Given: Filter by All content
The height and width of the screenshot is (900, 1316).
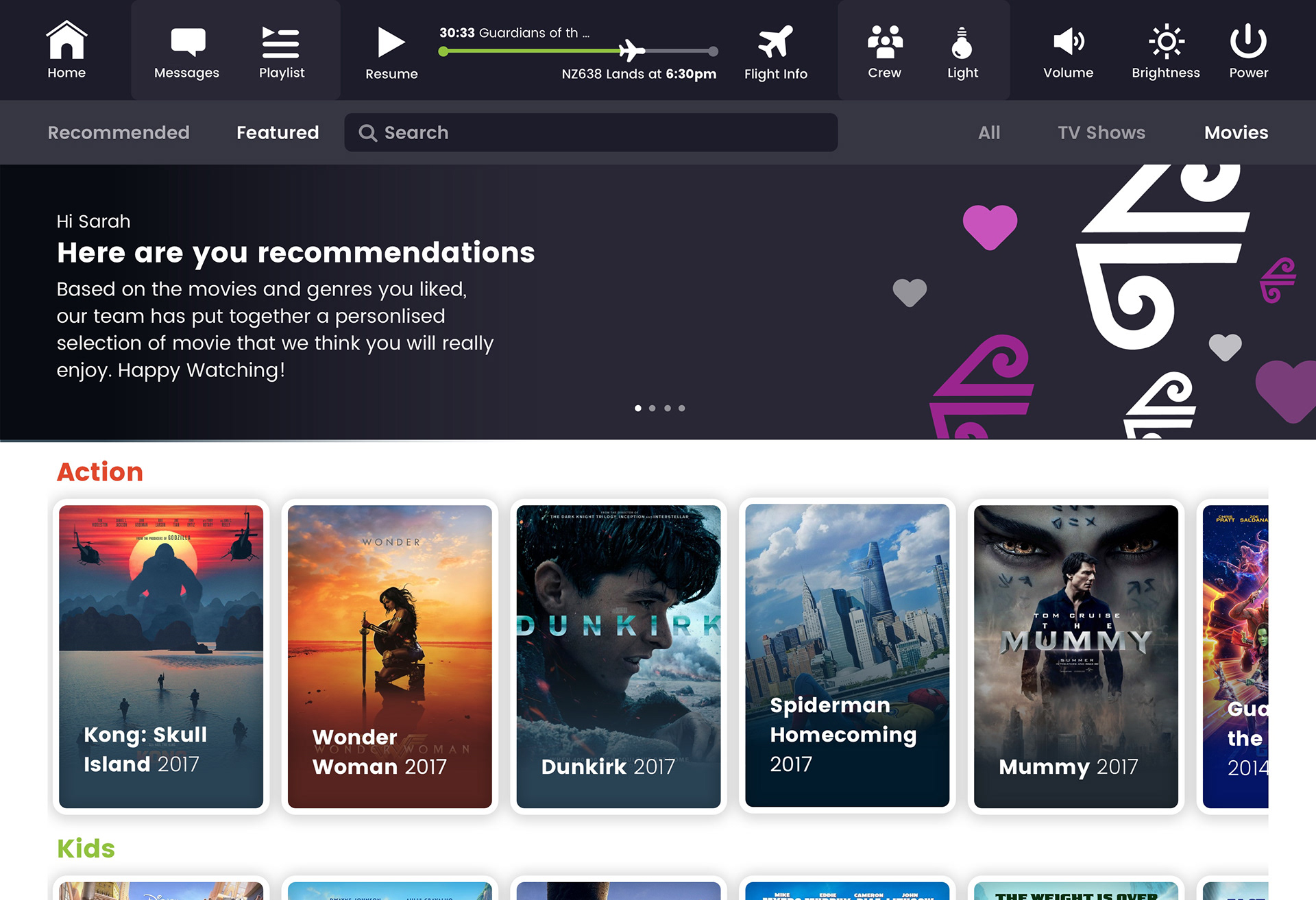Looking at the screenshot, I should pyautogui.click(x=989, y=132).
